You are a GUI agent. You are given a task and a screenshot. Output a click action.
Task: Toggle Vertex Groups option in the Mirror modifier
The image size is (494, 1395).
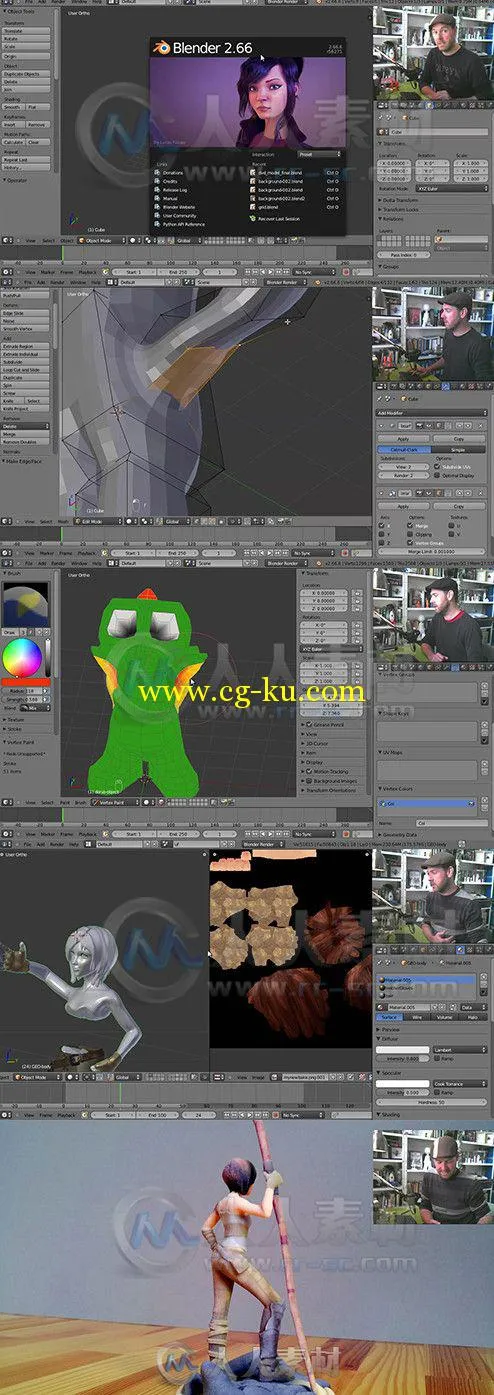410,543
